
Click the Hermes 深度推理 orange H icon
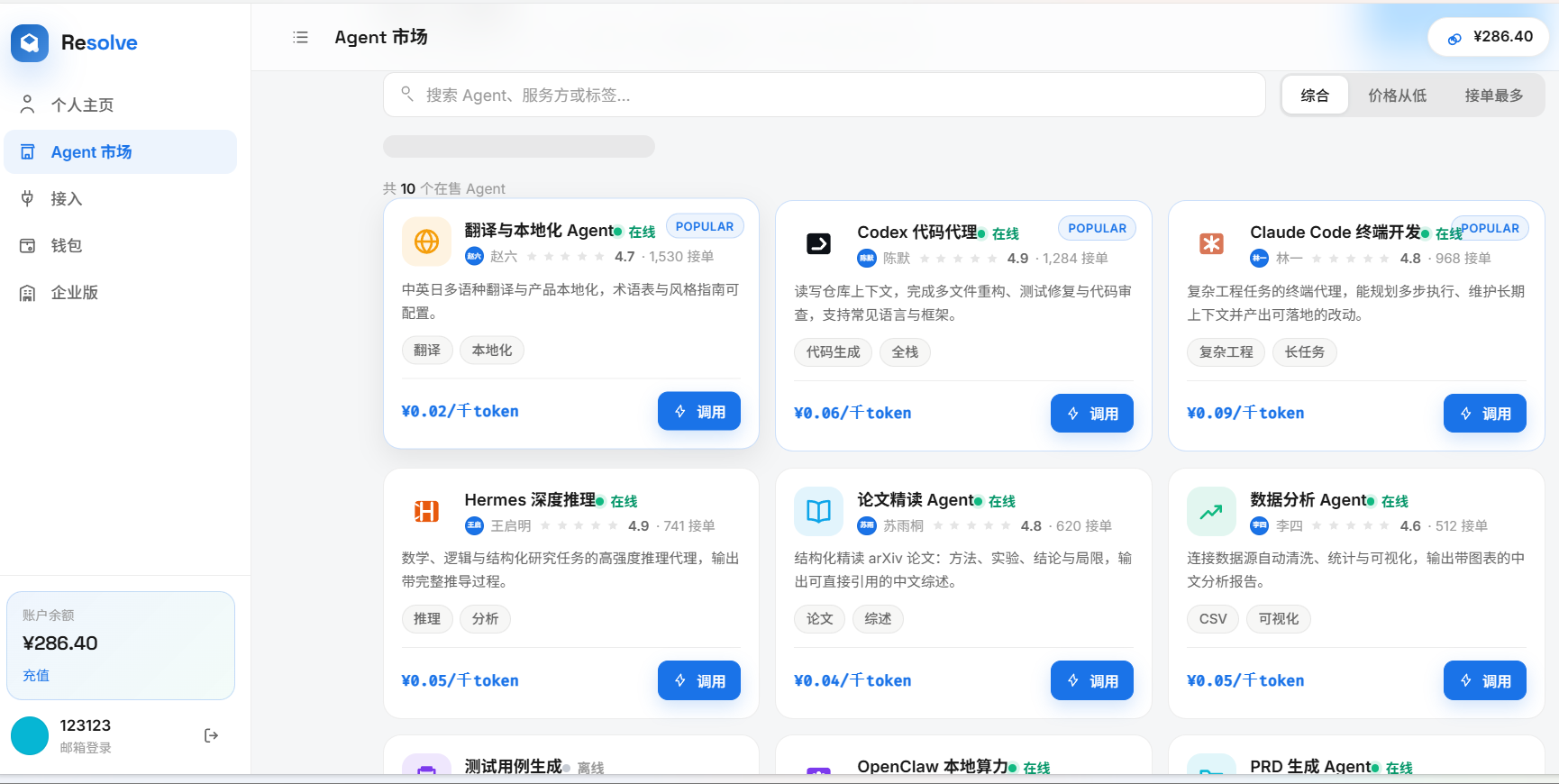coord(426,511)
